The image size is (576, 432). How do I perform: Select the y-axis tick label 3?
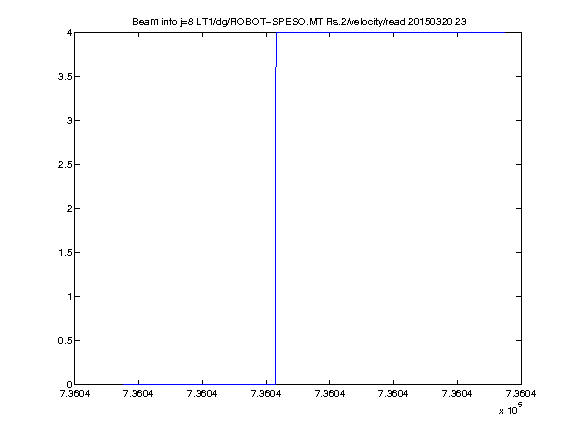click(x=69, y=120)
